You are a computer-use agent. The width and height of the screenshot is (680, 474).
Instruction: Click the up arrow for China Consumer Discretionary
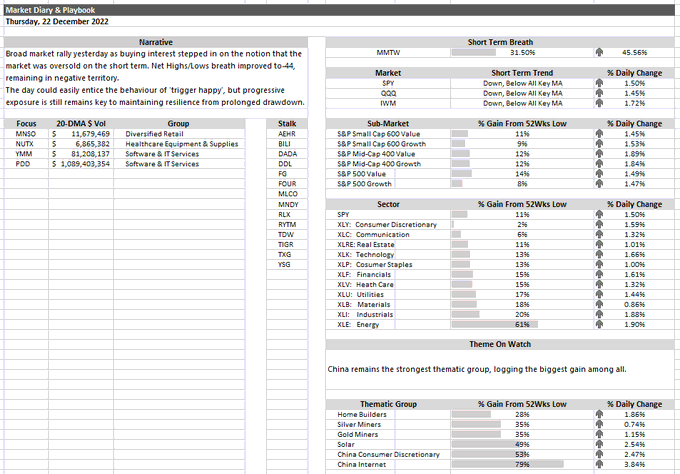coord(599,454)
